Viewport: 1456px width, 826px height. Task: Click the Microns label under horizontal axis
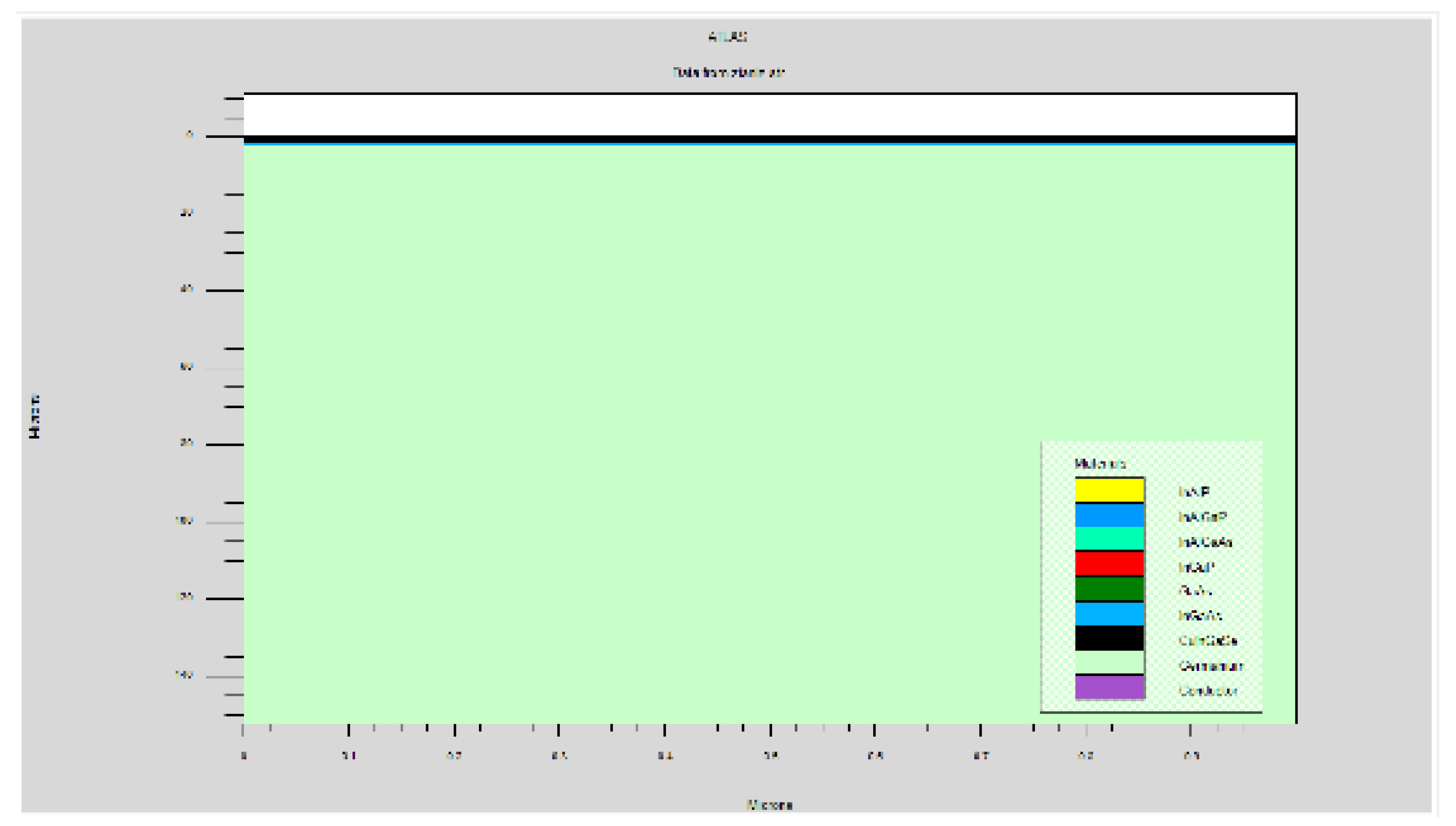tap(769, 804)
